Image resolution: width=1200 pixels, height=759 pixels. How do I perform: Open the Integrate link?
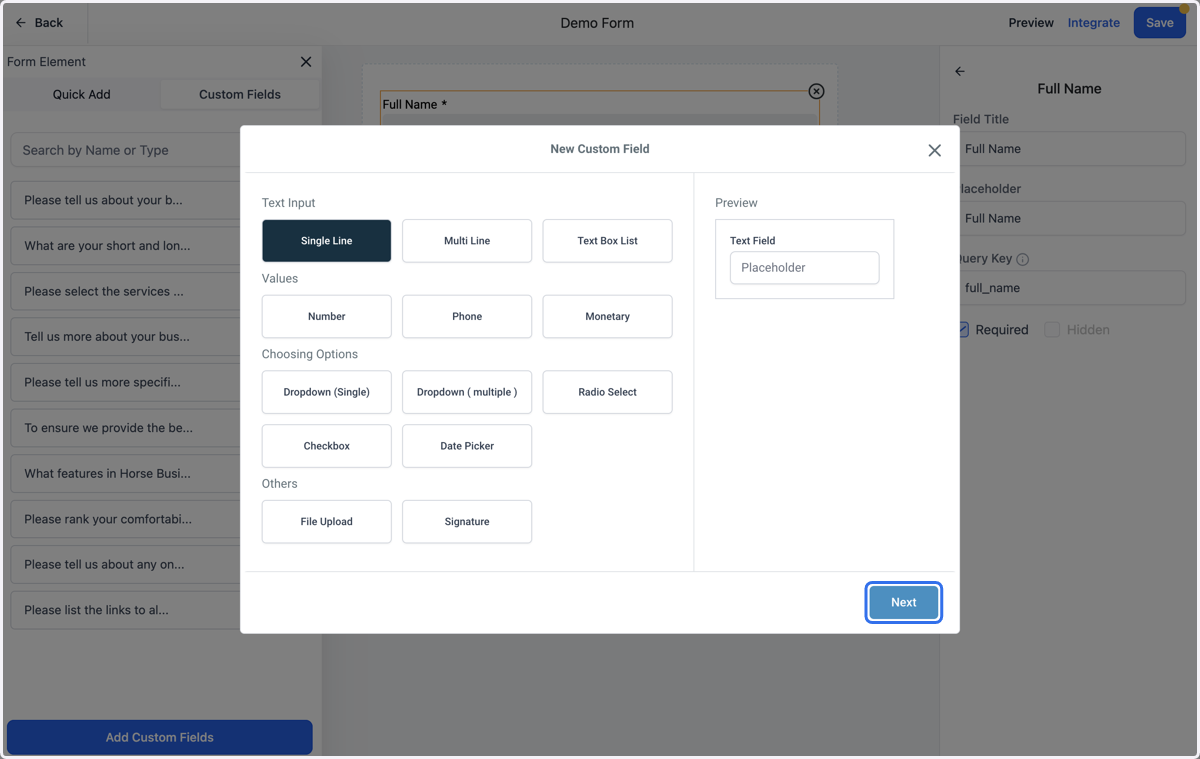click(x=1094, y=23)
